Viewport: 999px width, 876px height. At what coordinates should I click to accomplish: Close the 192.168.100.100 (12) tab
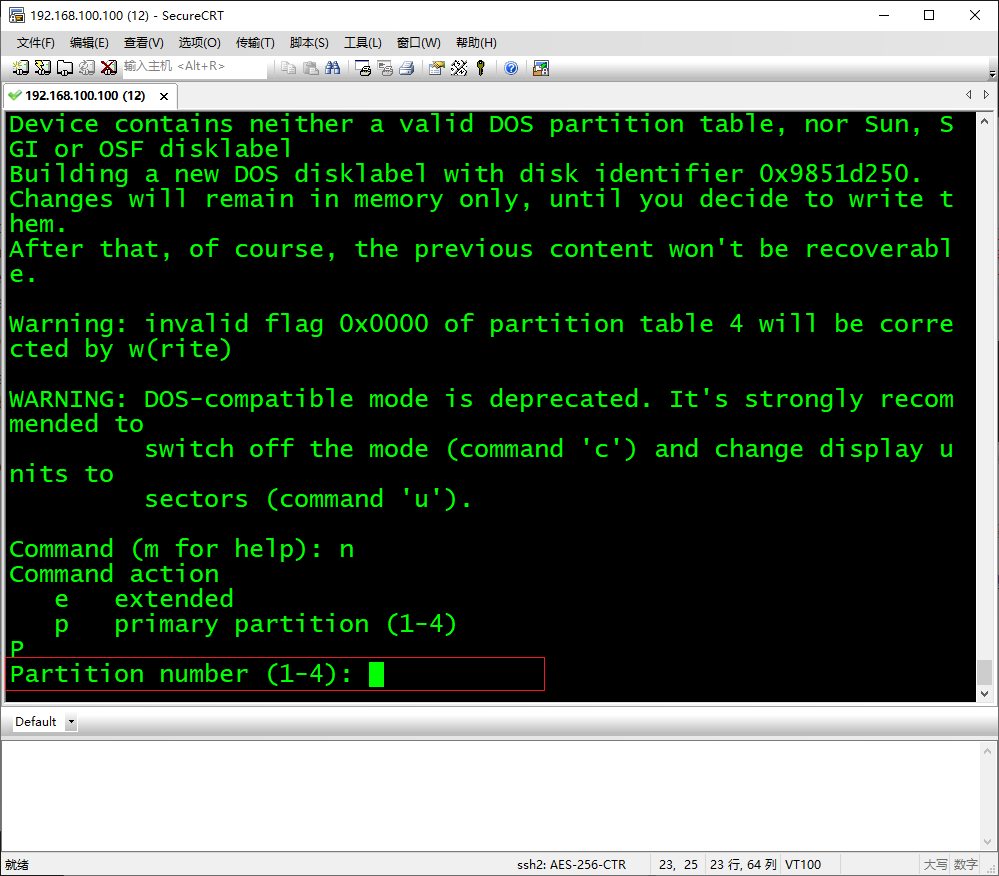click(x=164, y=96)
